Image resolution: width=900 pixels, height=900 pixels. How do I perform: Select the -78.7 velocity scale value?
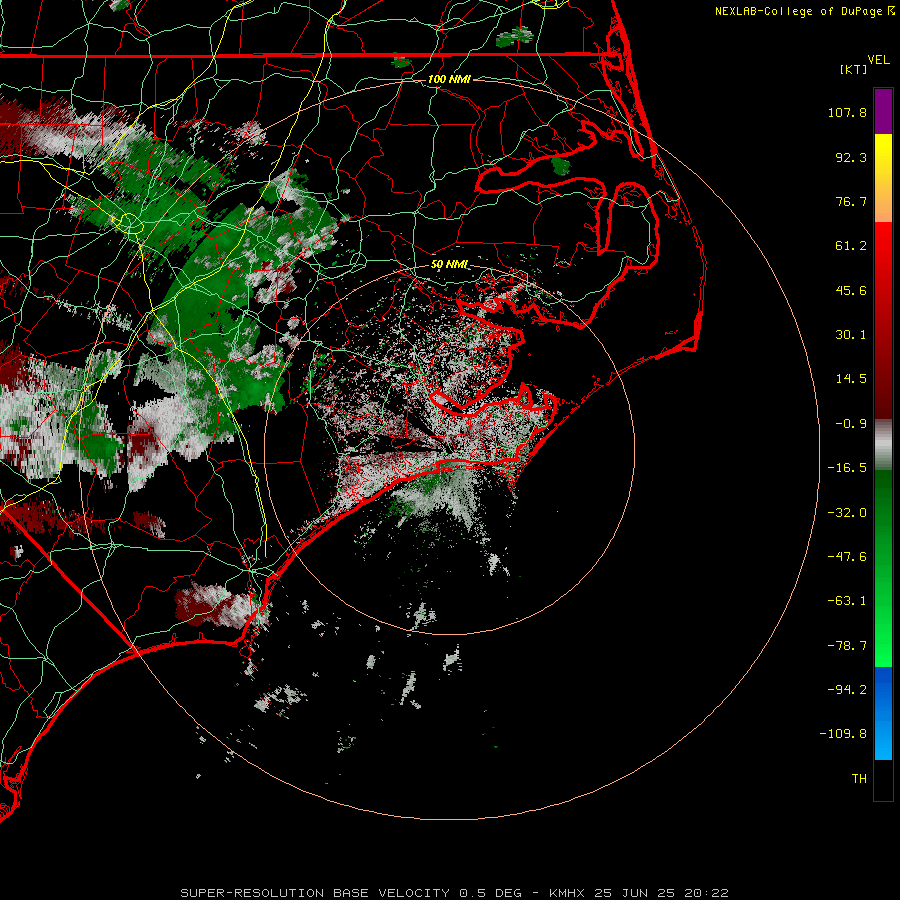click(847, 646)
